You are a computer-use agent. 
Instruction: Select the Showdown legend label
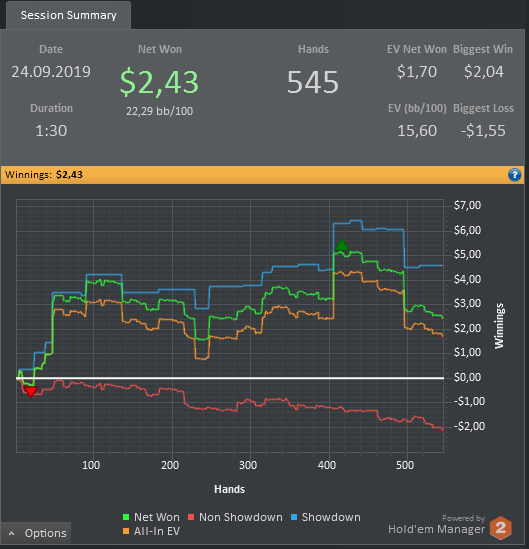point(331,517)
